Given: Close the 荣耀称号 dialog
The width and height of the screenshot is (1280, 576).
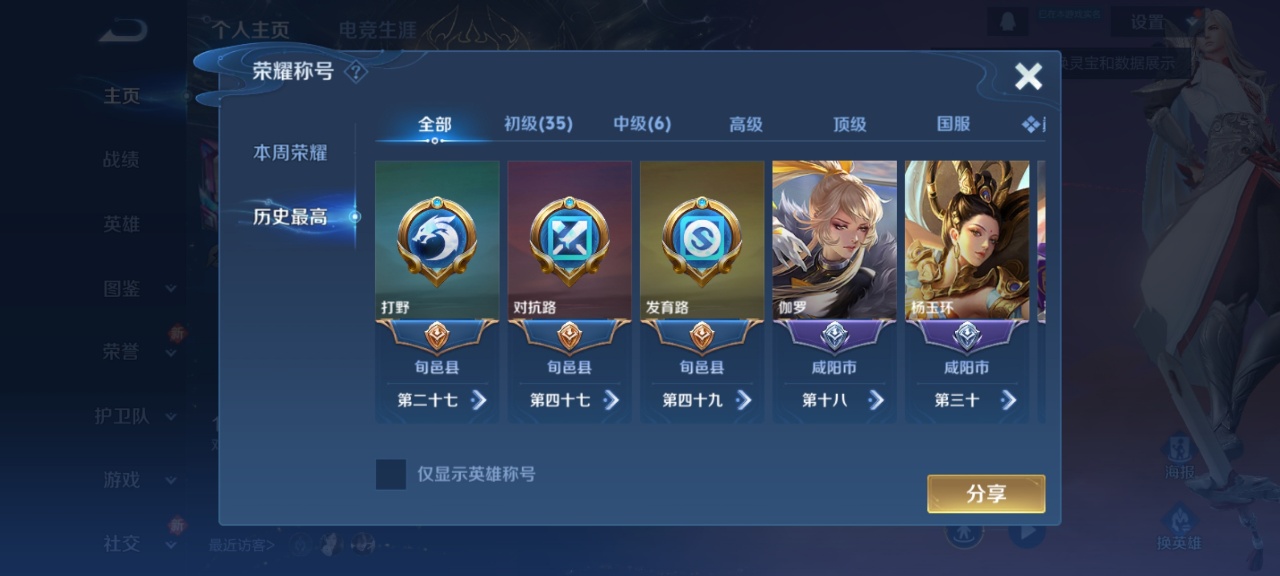Looking at the screenshot, I should 1028,76.
